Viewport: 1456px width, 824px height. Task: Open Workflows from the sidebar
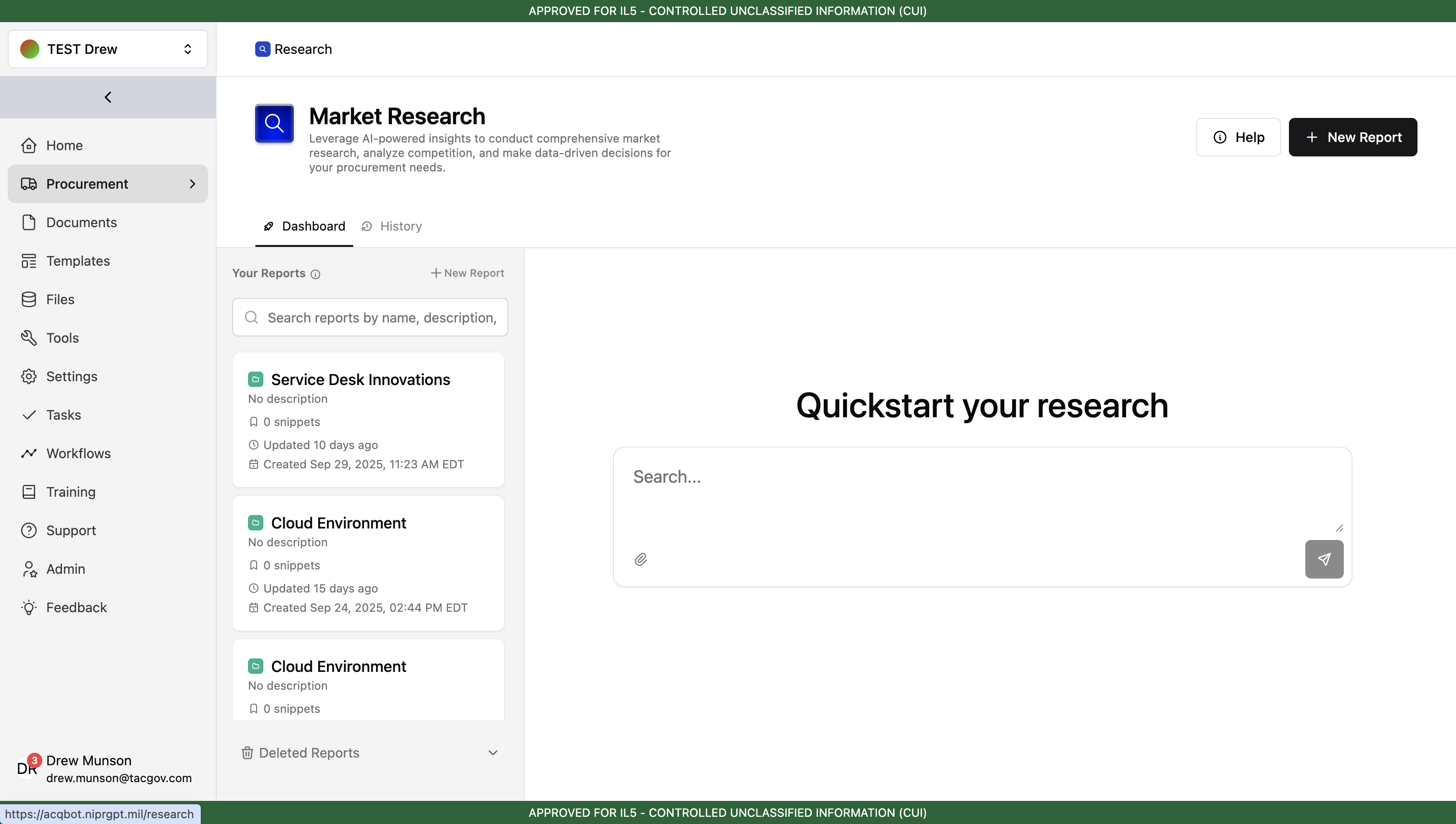pos(78,453)
